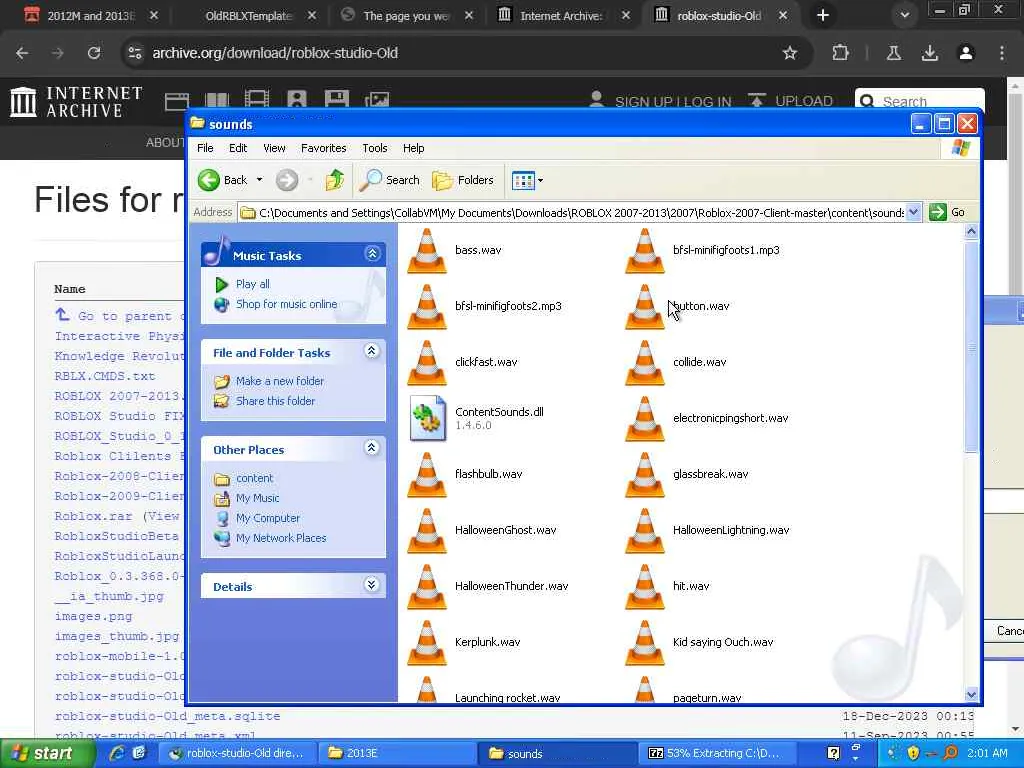Bookmark page with Chrome star icon
Image resolution: width=1024 pixels, height=768 pixels.
790,53
